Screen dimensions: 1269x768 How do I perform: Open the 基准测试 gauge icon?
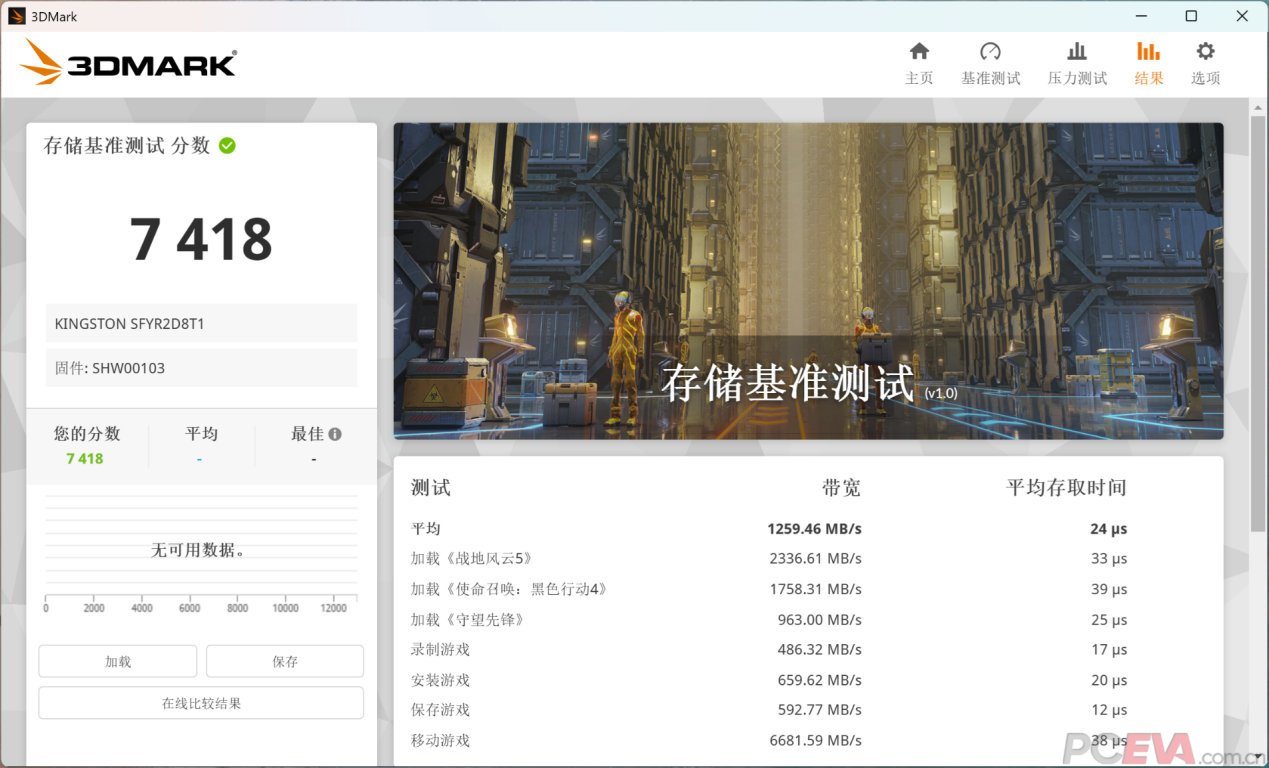[990, 52]
